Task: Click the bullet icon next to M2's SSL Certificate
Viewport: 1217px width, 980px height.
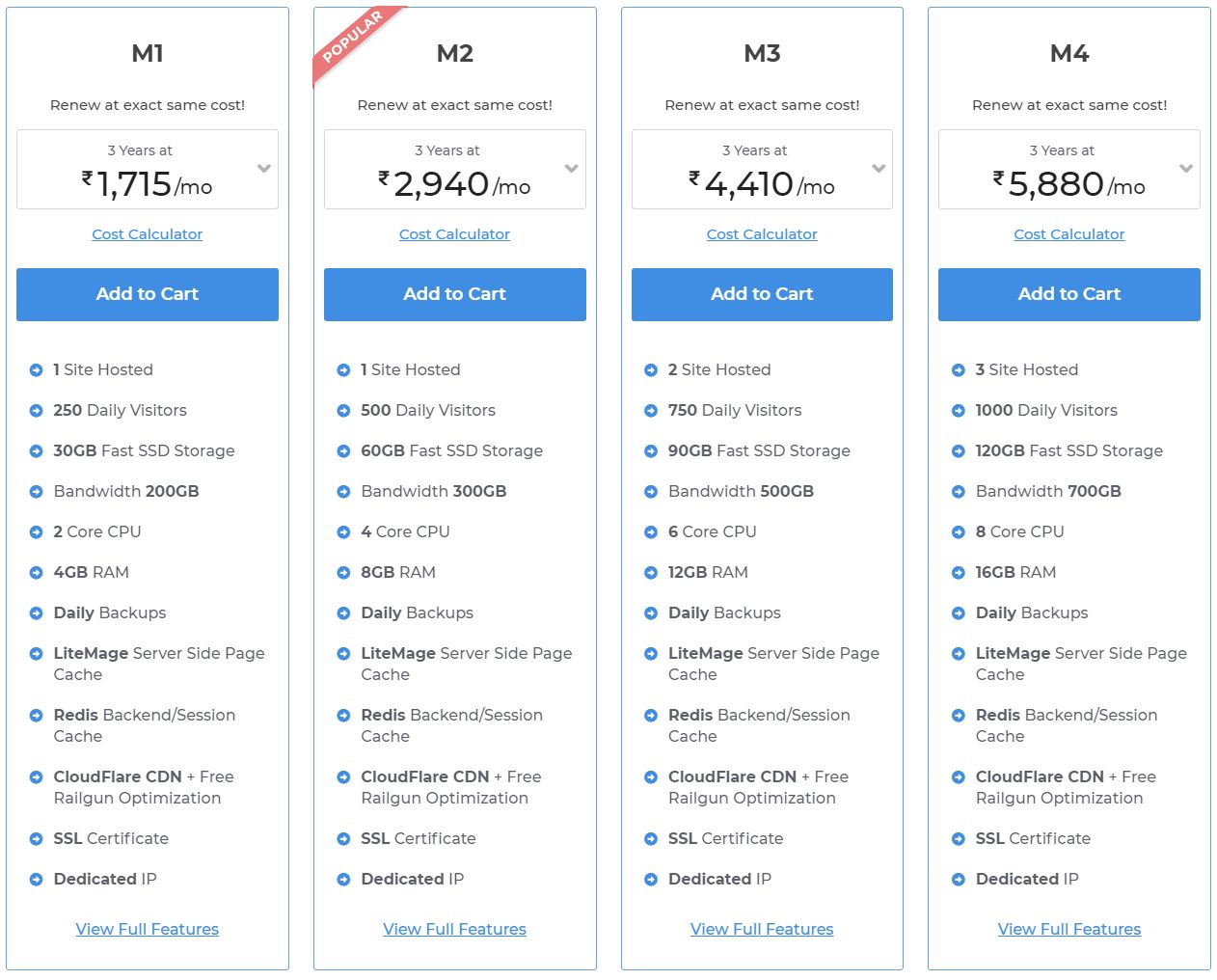Action: point(344,838)
